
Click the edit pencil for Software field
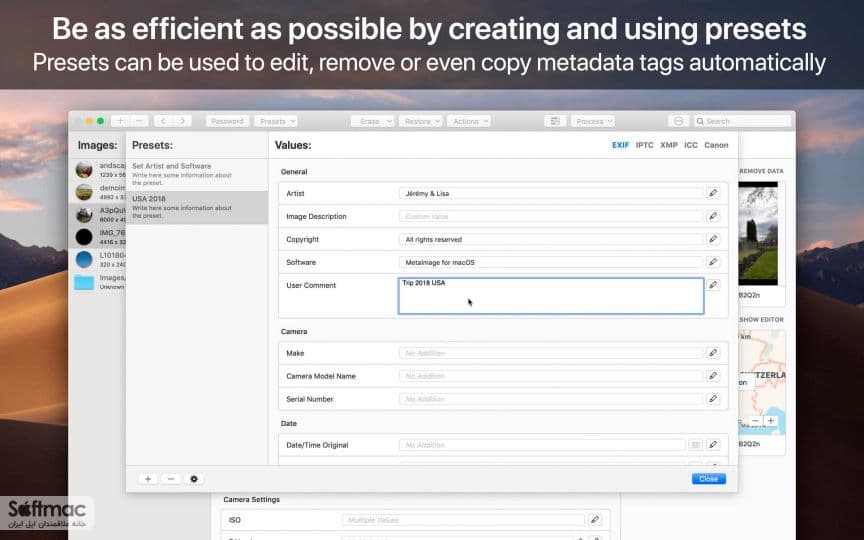(x=713, y=262)
